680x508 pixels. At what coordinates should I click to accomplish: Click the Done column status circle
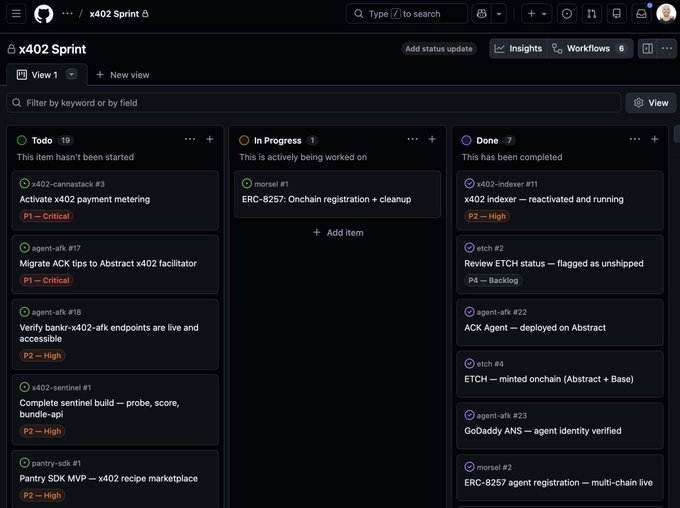pos(467,140)
